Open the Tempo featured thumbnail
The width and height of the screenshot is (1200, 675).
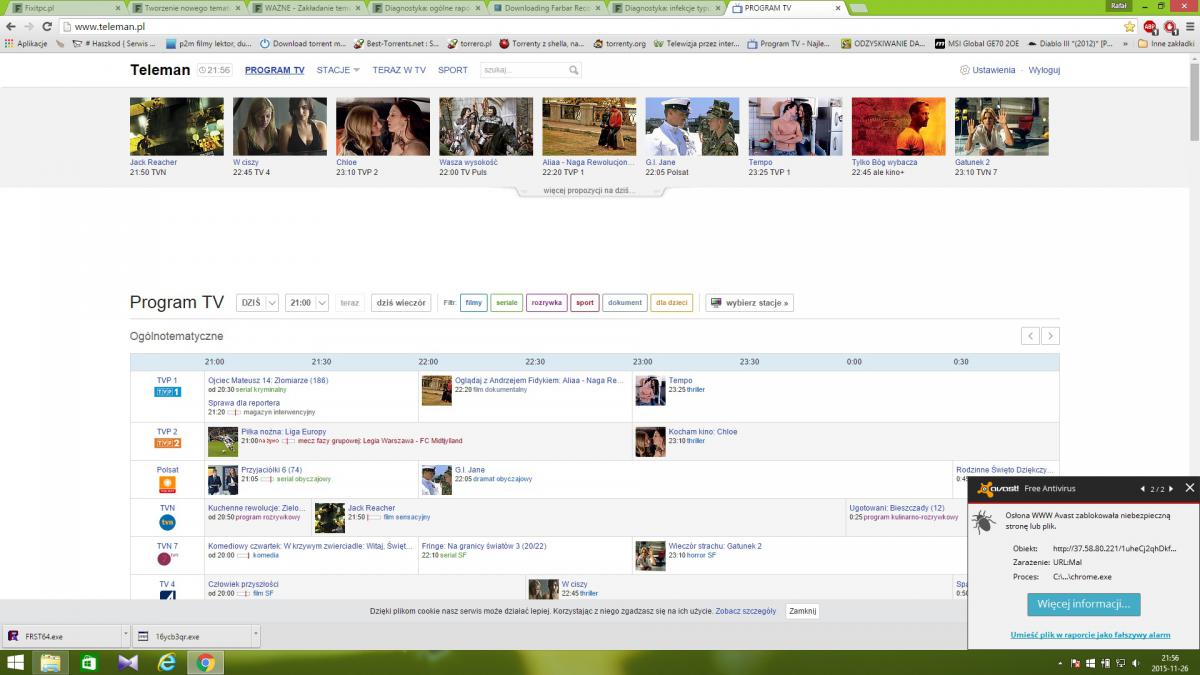(796, 126)
